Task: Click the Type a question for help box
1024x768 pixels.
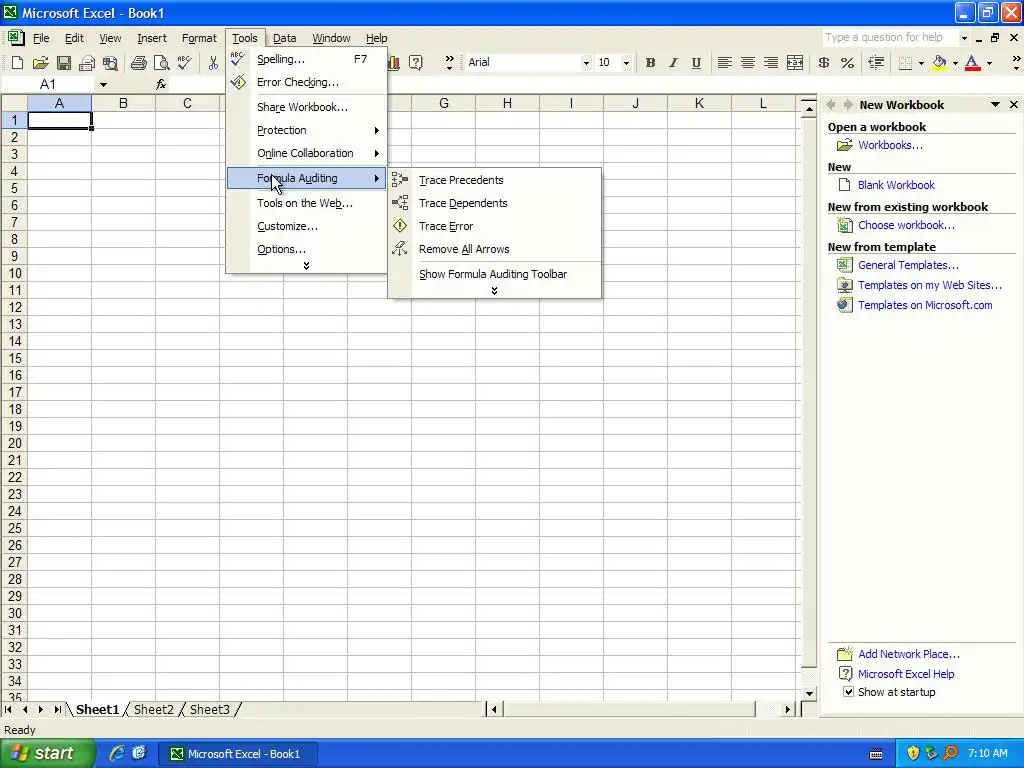Action: pos(889,38)
